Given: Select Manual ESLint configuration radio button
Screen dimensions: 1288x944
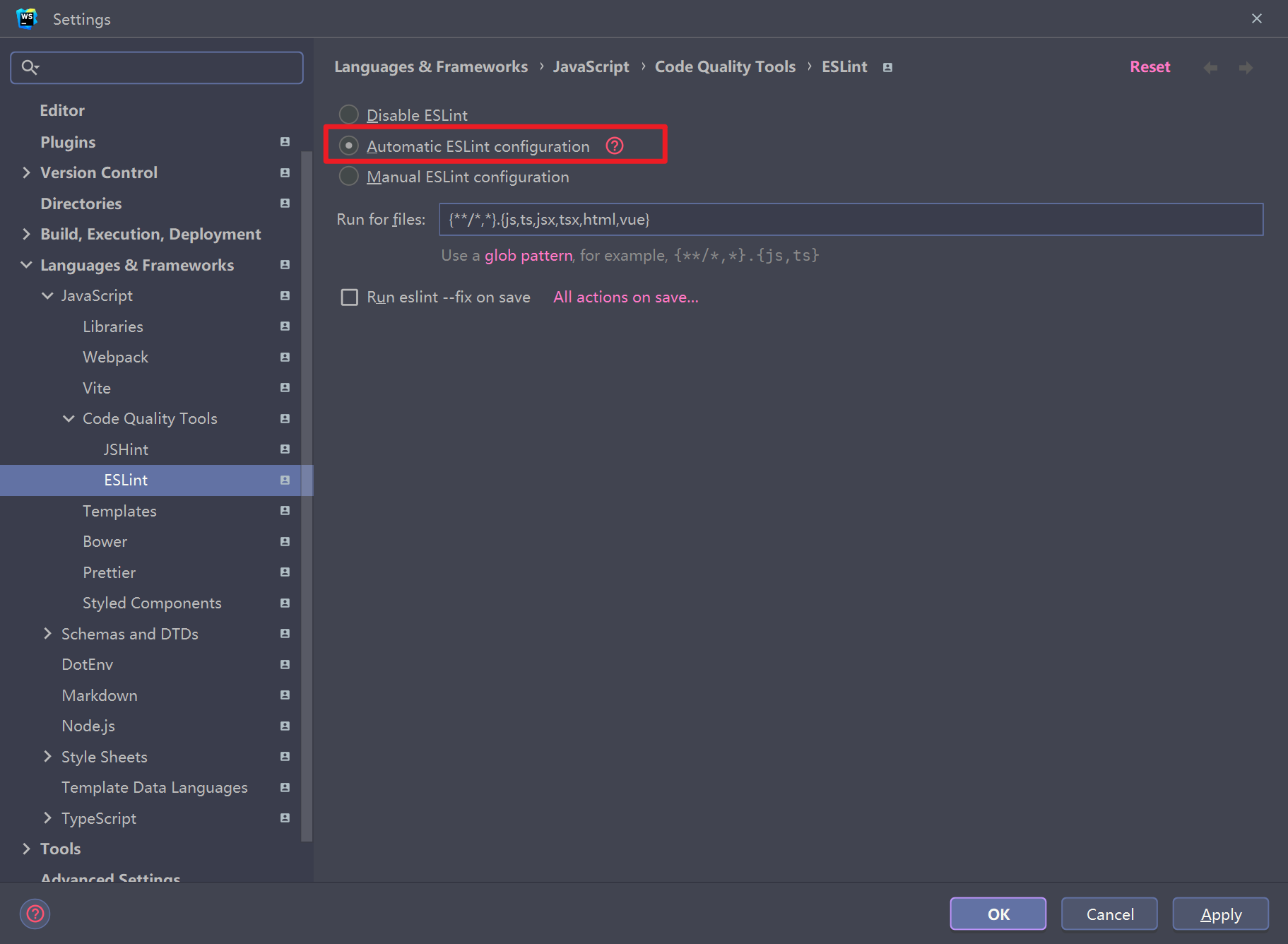Looking at the screenshot, I should click(x=349, y=176).
